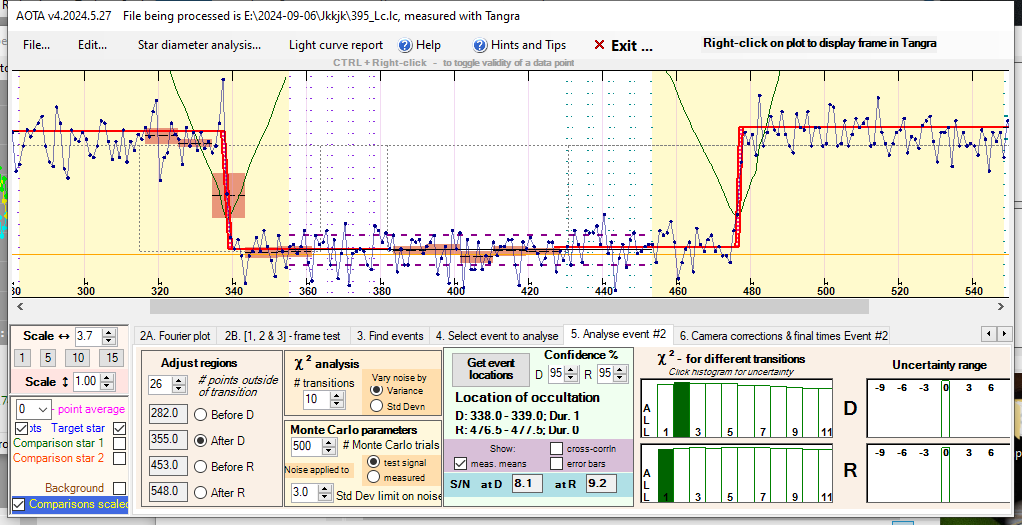Click the After D value field 355.0
Image resolution: width=1022 pixels, height=525 pixels.
[x=168, y=441]
